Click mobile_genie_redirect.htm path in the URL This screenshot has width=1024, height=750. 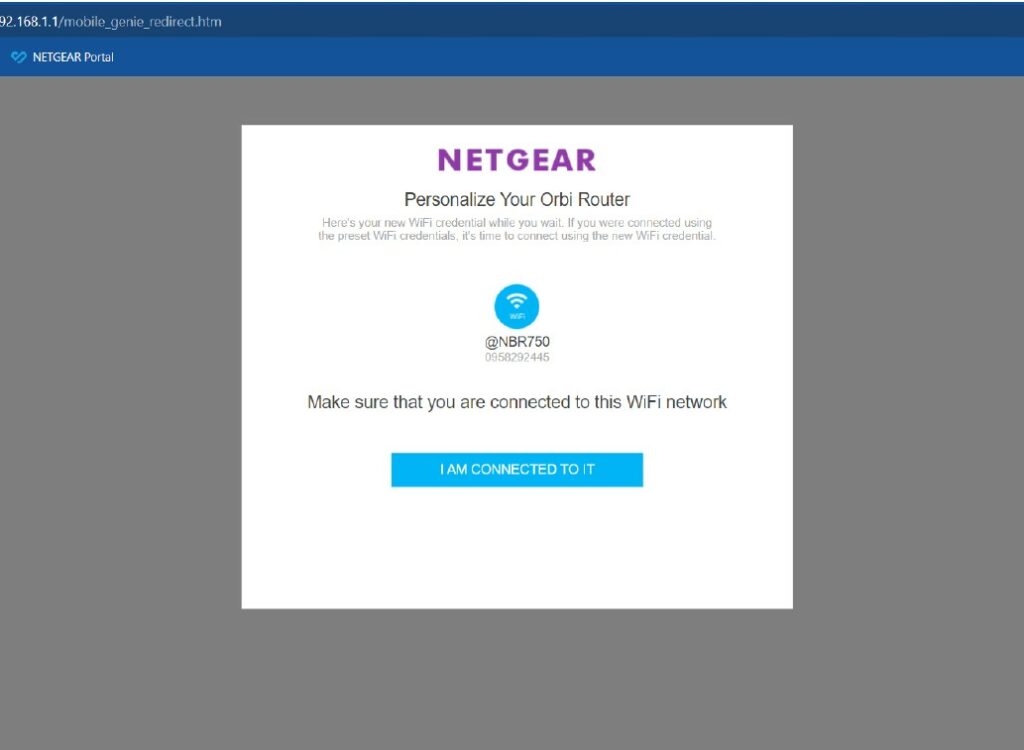click(142, 22)
